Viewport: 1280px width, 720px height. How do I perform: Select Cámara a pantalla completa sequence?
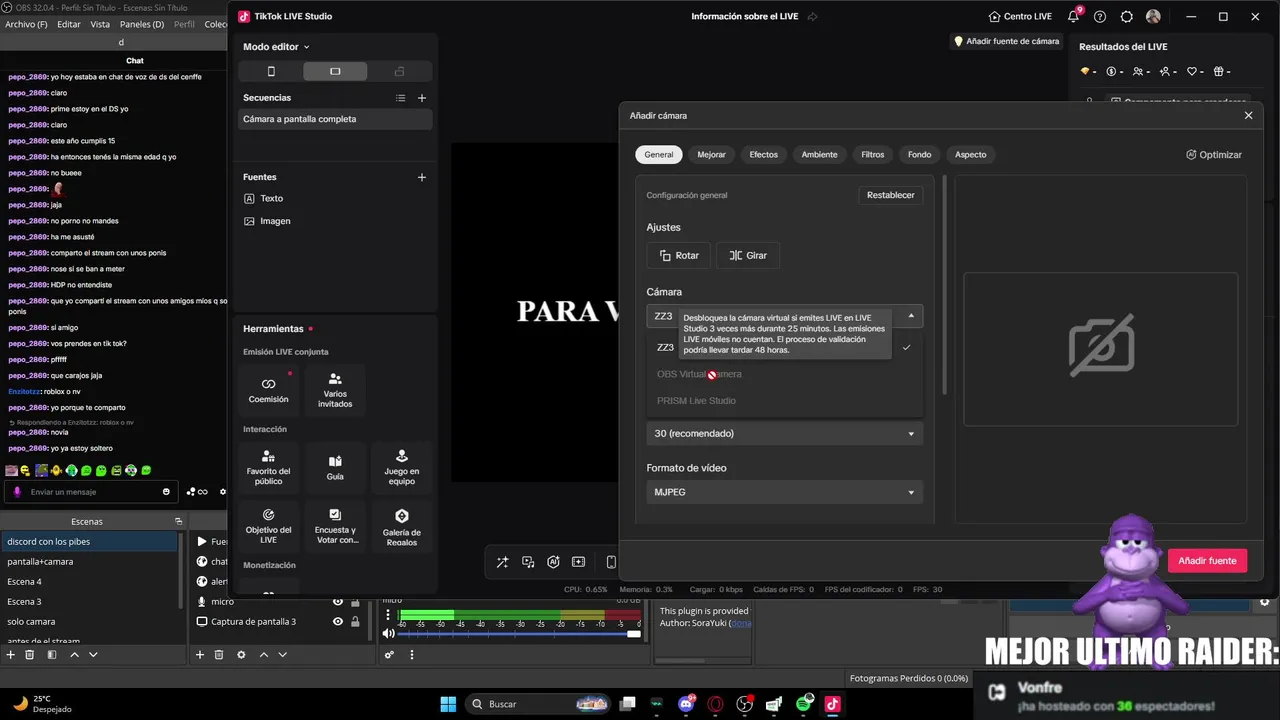(x=335, y=119)
